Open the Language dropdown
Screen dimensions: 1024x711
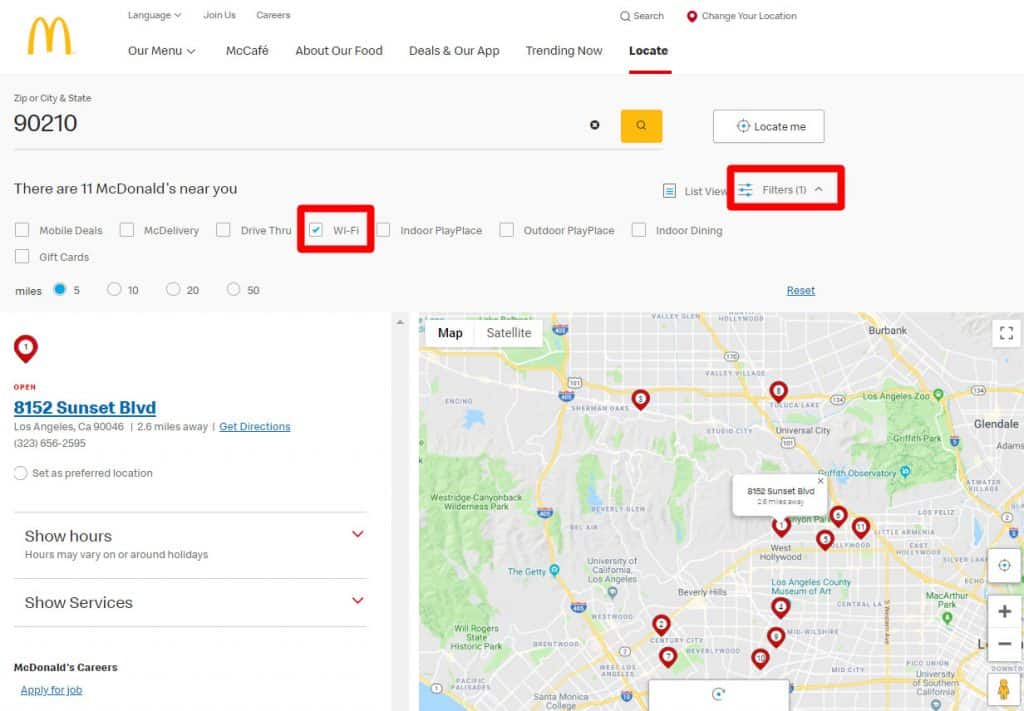click(153, 15)
